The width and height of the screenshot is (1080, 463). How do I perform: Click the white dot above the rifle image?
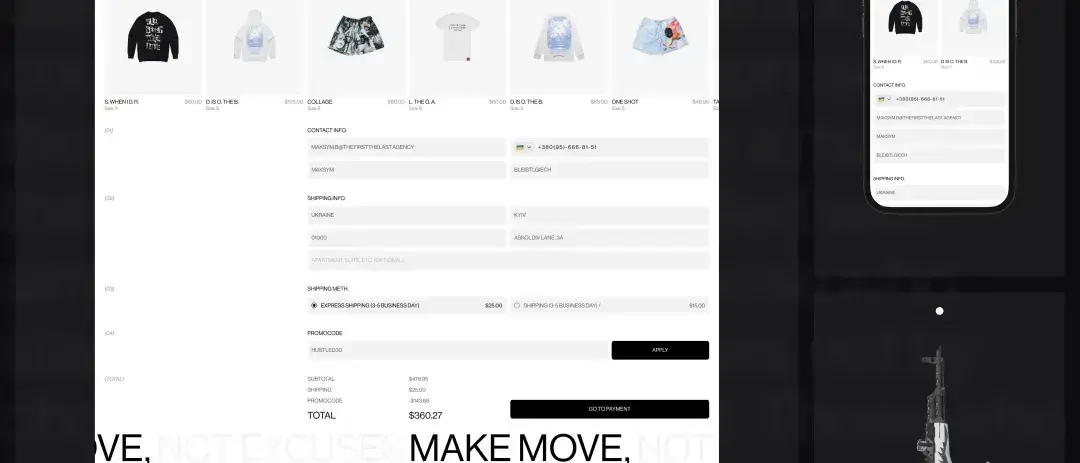939,311
